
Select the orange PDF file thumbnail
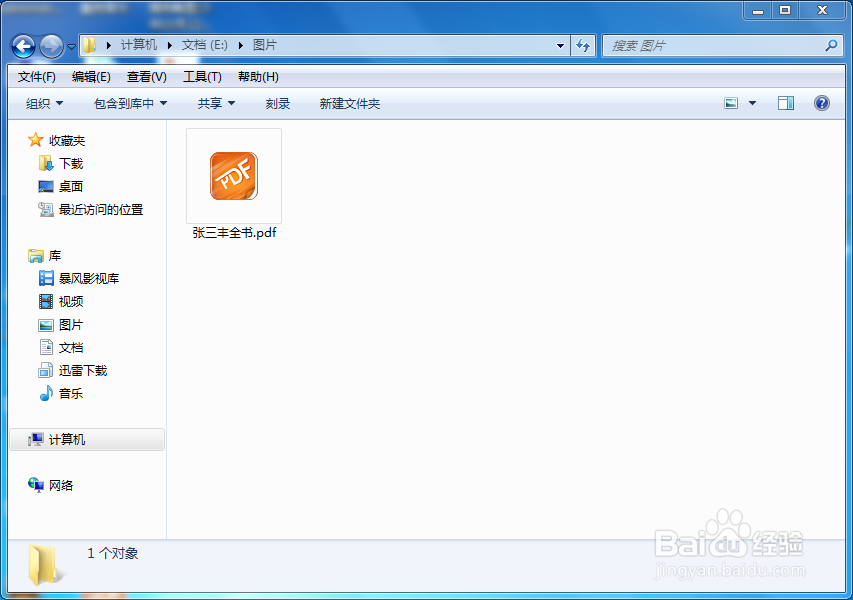(x=234, y=176)
